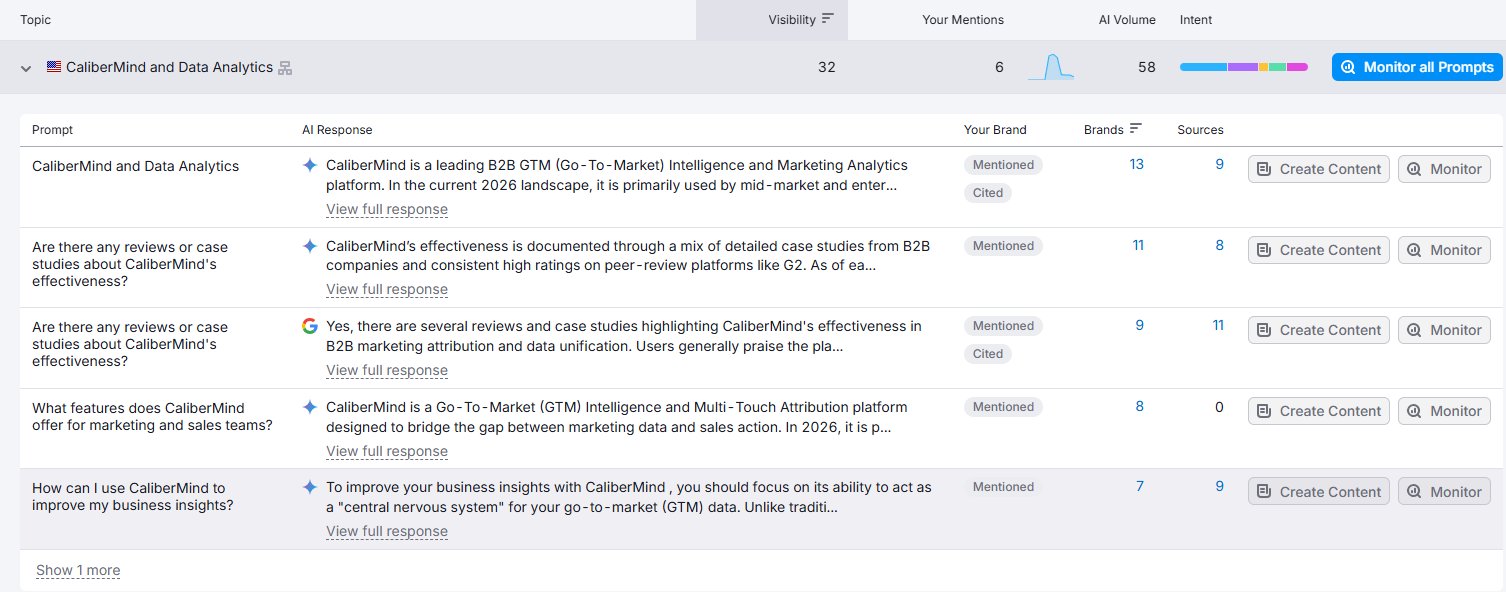Collapse the CaliberMind and Data Analytics topic row
The width and height of the screenshot is (1506, 592).
click(26, 68)
